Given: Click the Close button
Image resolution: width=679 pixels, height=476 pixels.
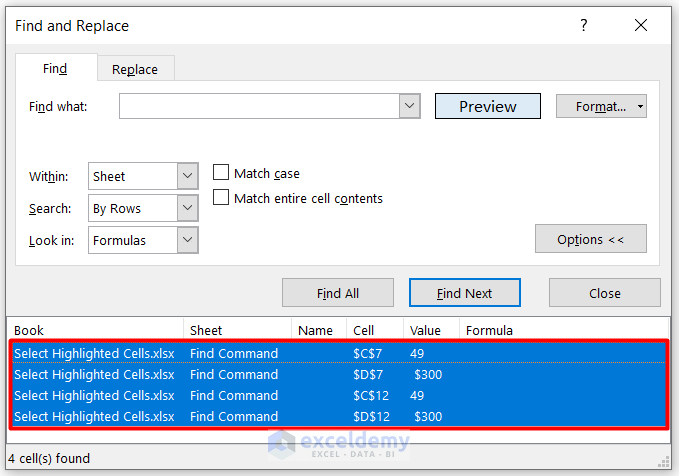Looking at the screenshot, I should 605,293.
